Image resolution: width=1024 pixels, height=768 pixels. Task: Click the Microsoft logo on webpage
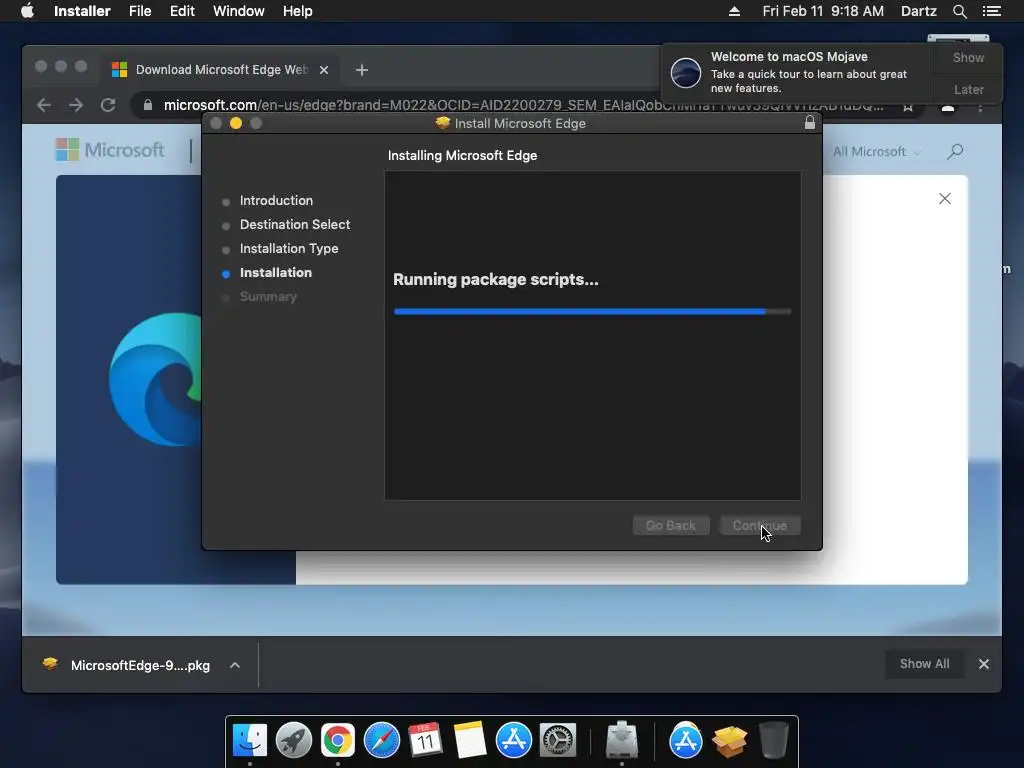tap(110, 150)
